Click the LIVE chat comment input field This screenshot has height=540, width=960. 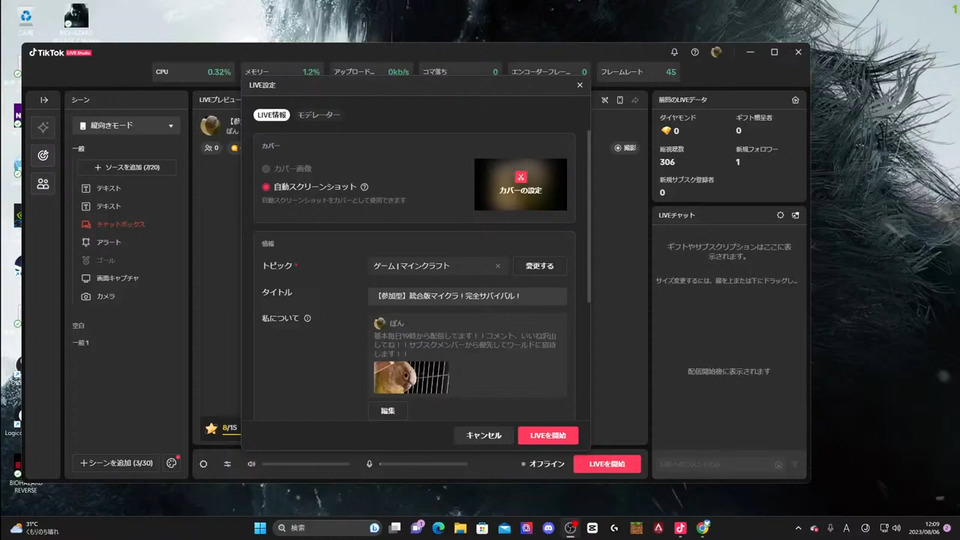715,465
